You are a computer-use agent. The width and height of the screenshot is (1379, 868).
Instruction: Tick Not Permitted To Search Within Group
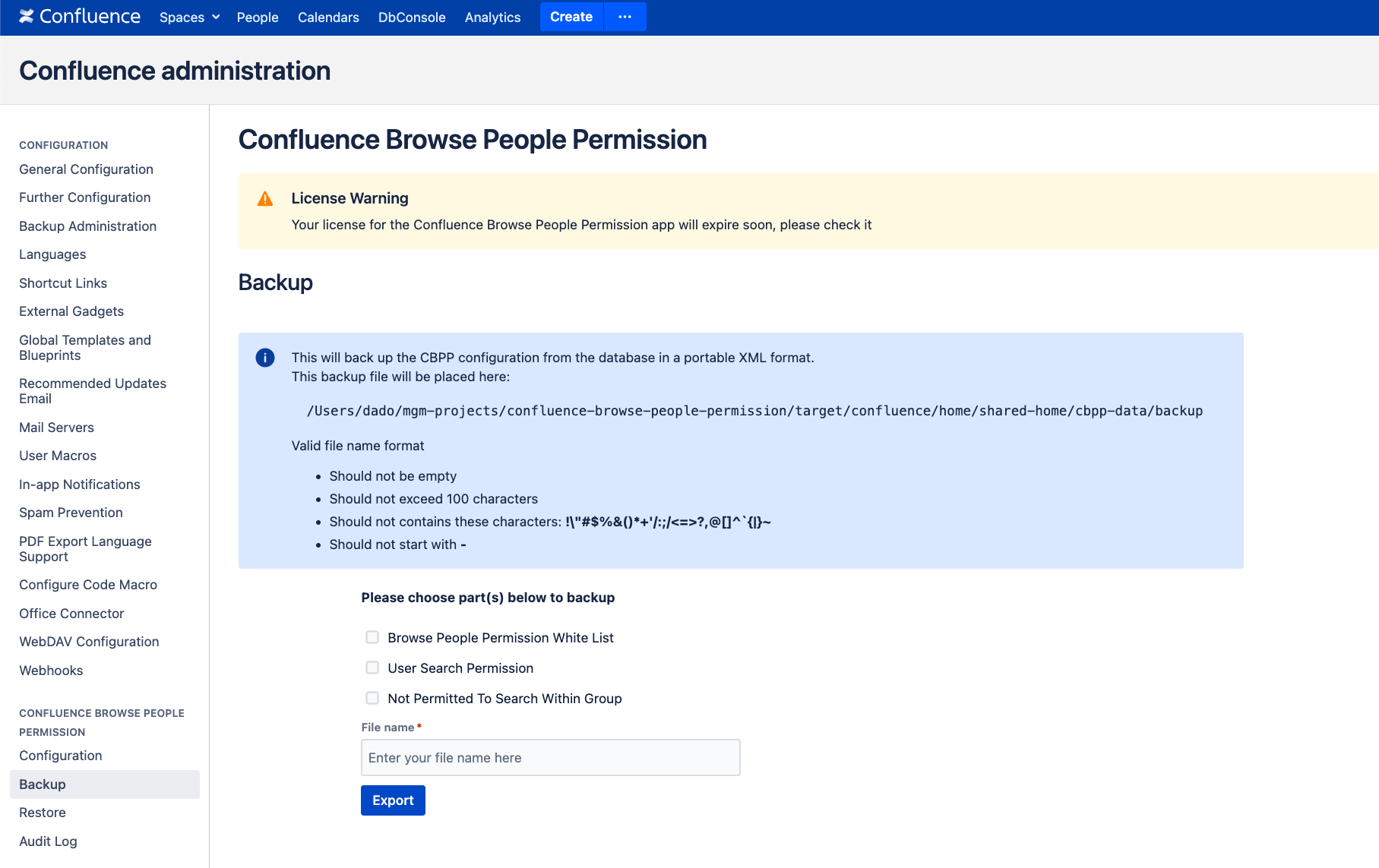click(372, 698)
